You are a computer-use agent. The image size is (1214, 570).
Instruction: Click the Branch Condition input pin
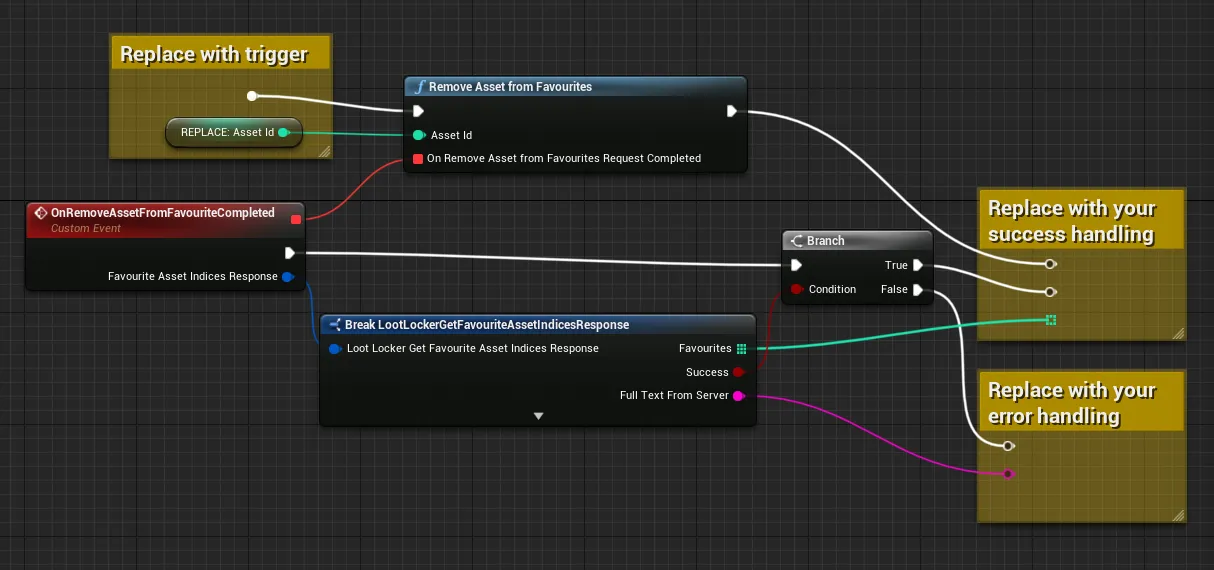[796, 289]
